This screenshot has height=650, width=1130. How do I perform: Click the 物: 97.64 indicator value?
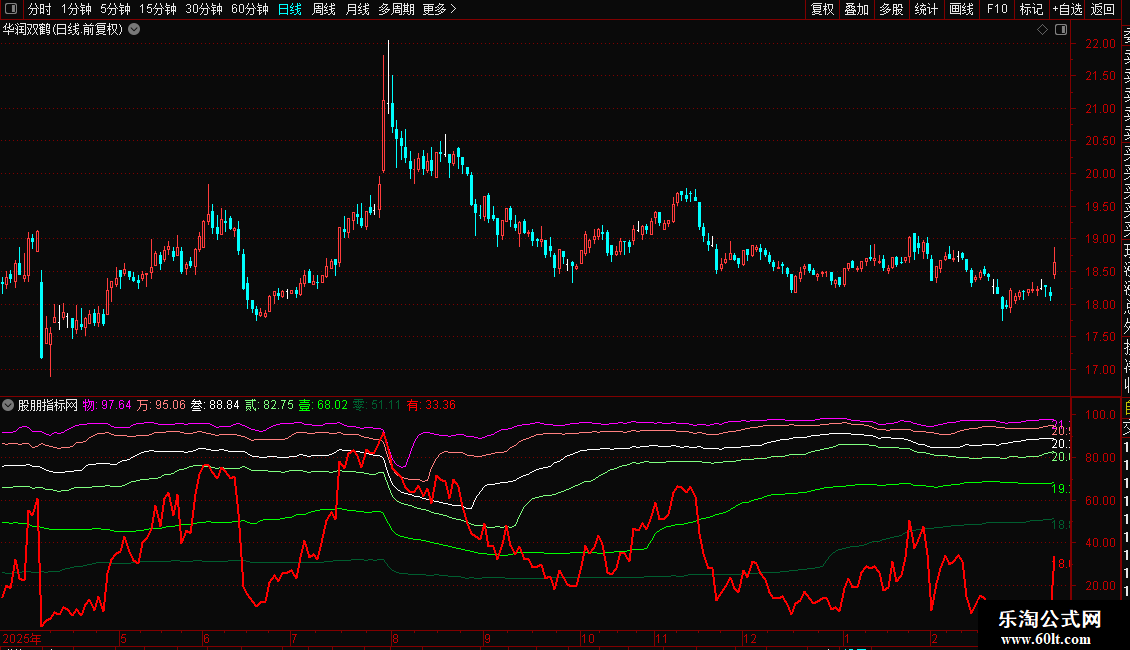point(107,405)
